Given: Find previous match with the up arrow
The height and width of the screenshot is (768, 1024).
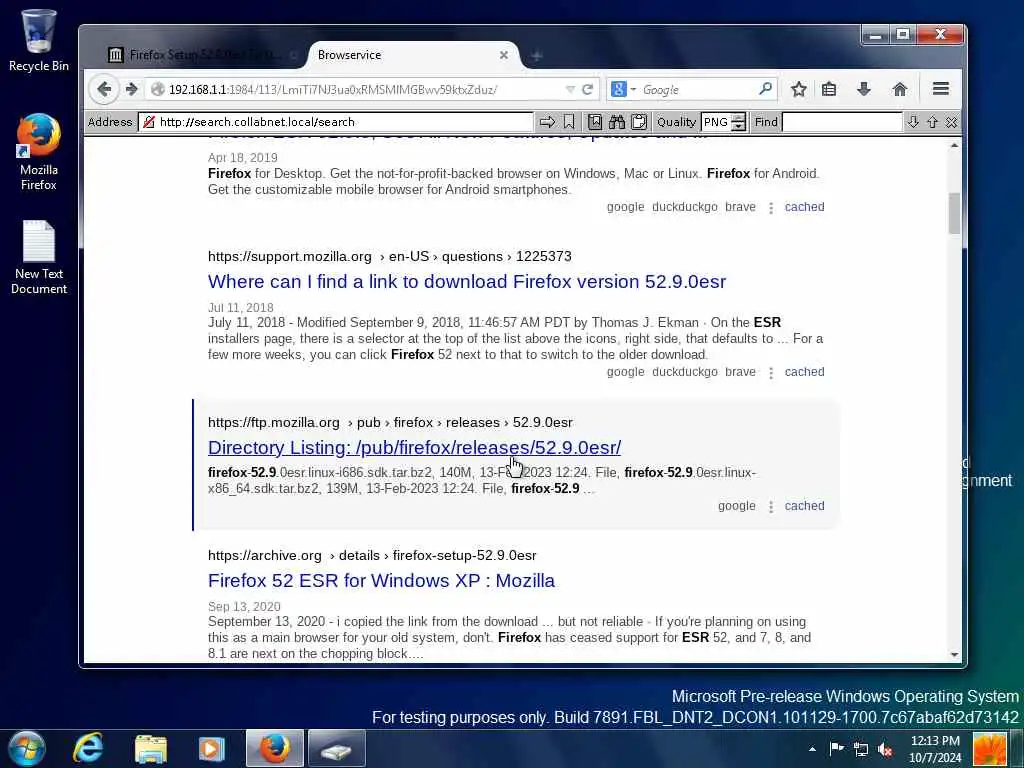Looking at the screenshot, I should coord(932,122).
